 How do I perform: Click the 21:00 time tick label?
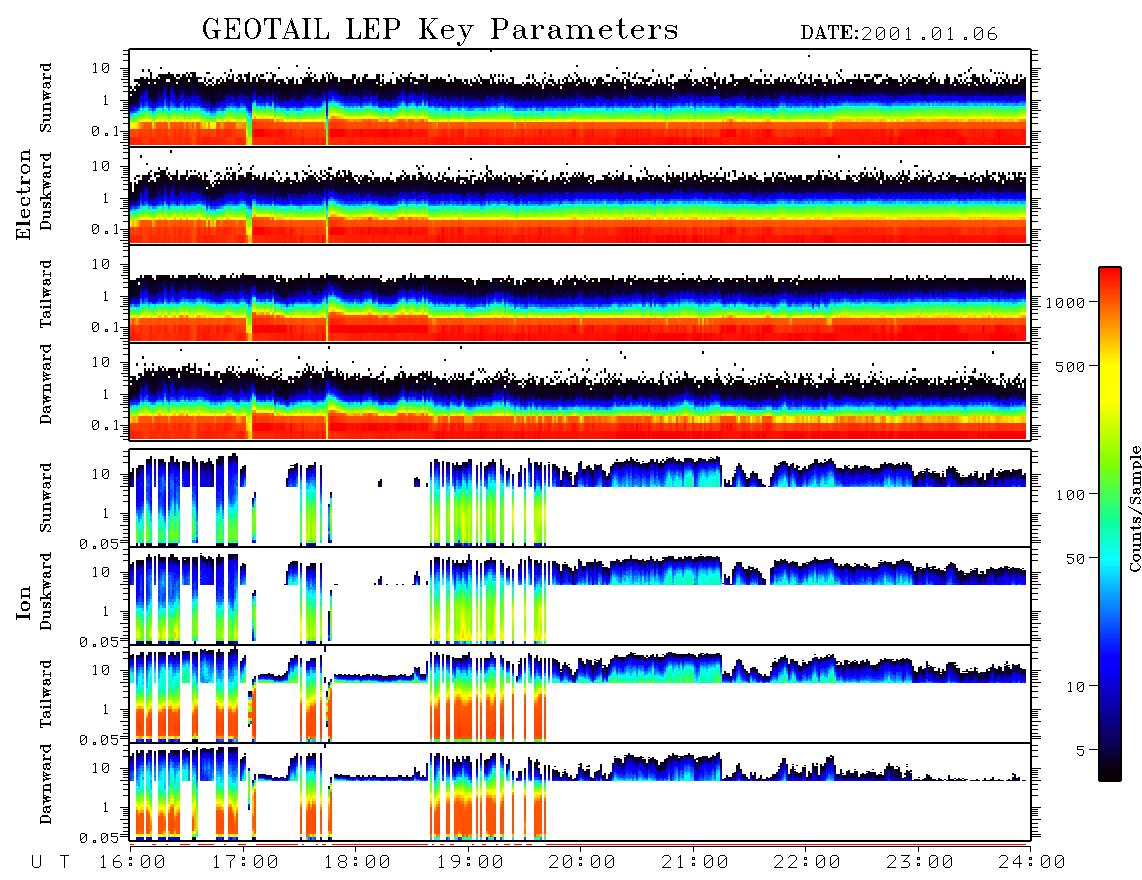[695, 863]
